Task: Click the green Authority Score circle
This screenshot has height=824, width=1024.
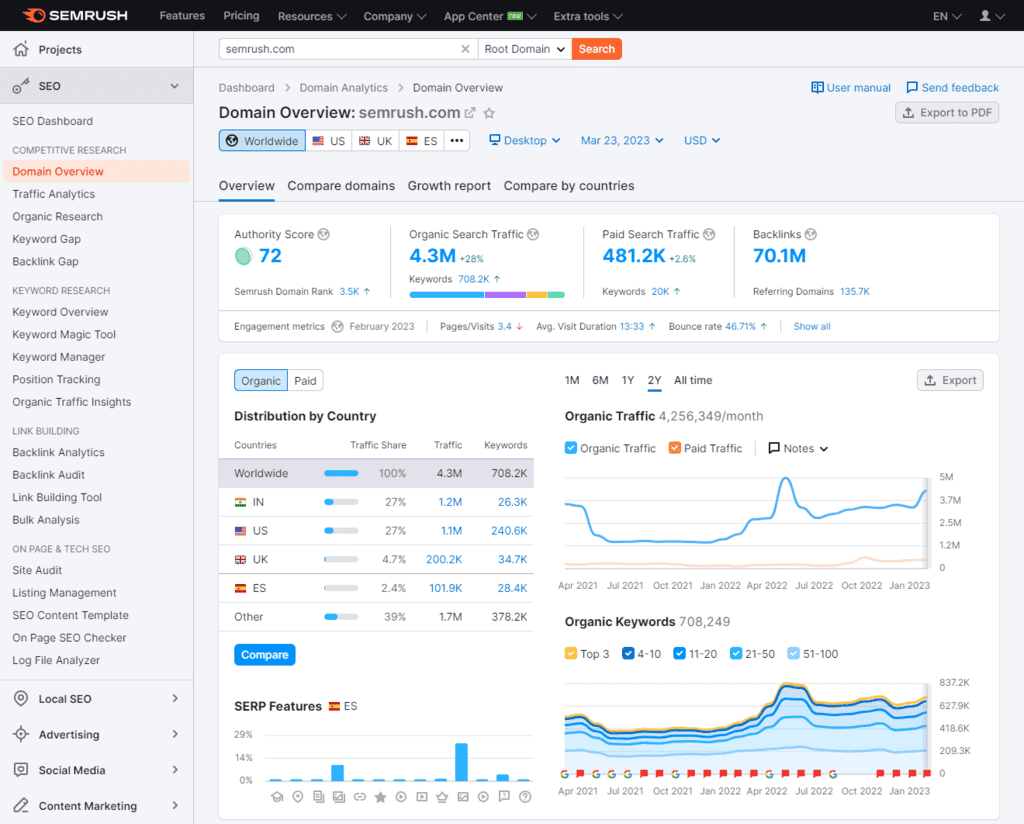Action: (243, 257)
